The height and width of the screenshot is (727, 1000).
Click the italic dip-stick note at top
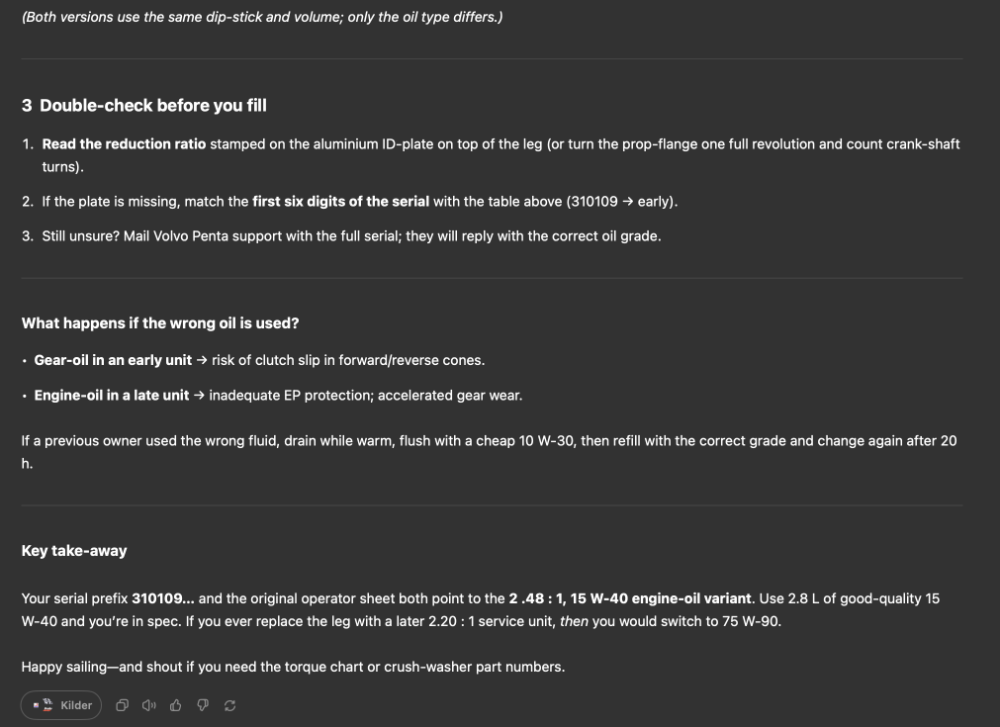pos(262,17)
